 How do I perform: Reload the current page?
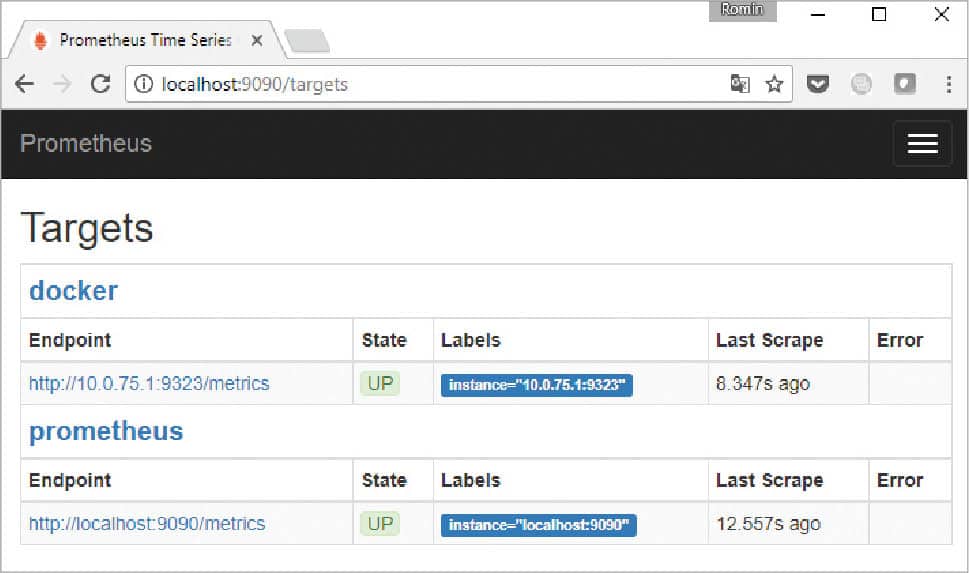pos(100,85)
